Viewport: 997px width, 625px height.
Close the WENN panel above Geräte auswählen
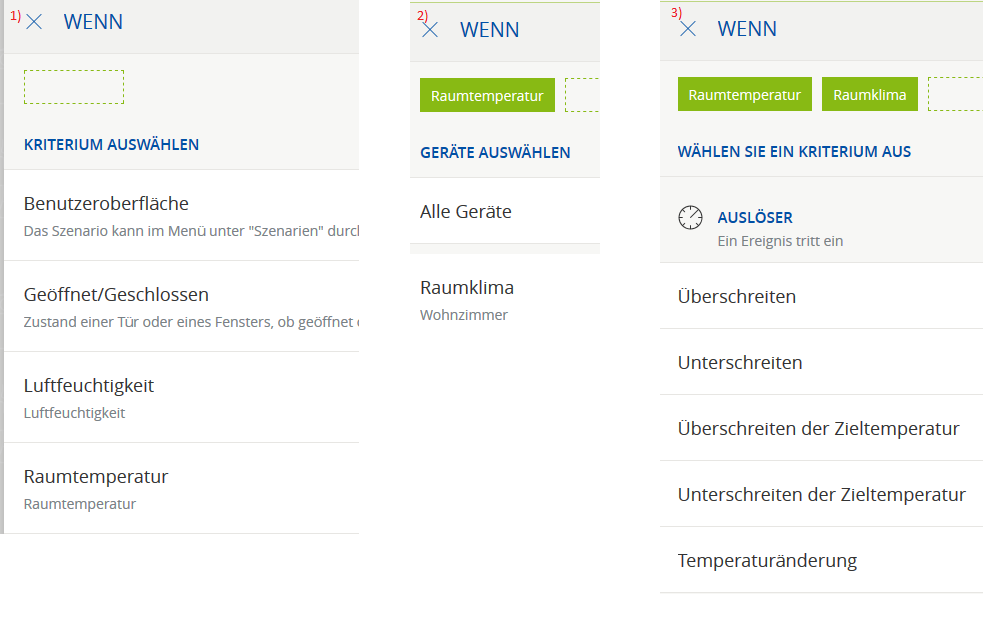[430, 30]
